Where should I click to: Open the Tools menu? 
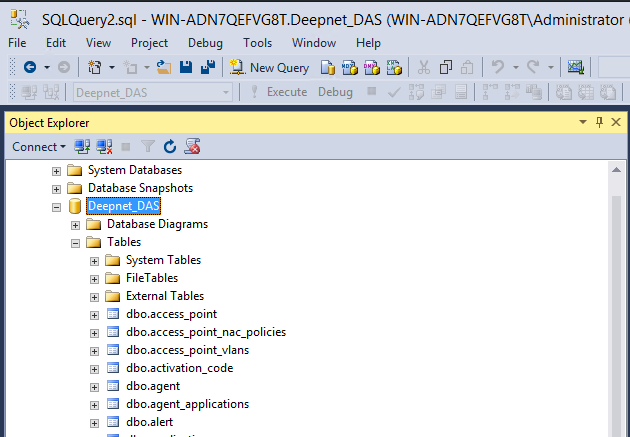click(x=257, y=43)
